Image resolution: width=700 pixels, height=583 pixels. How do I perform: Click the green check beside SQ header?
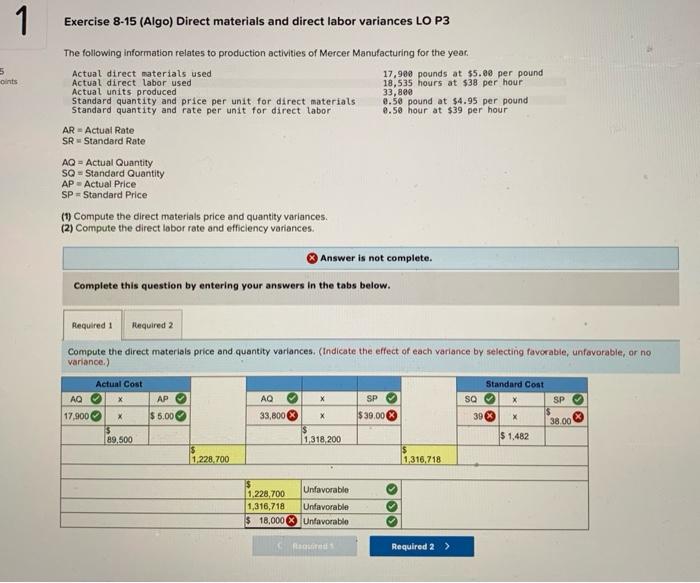(490, 398)
